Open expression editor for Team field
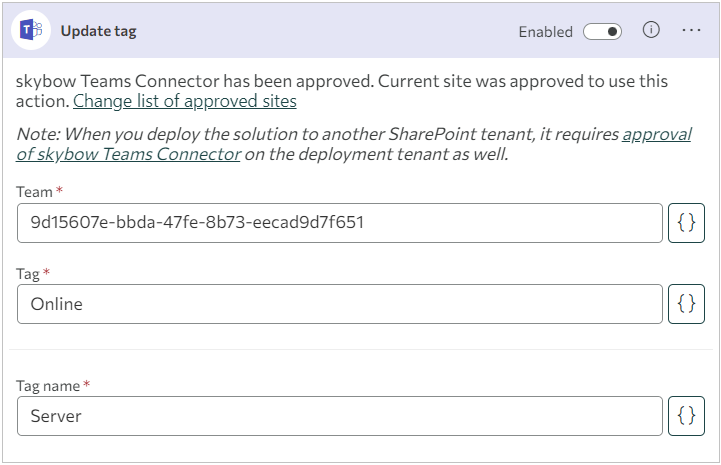The width and height of the screenshot is (721, 465). point(686,223)
